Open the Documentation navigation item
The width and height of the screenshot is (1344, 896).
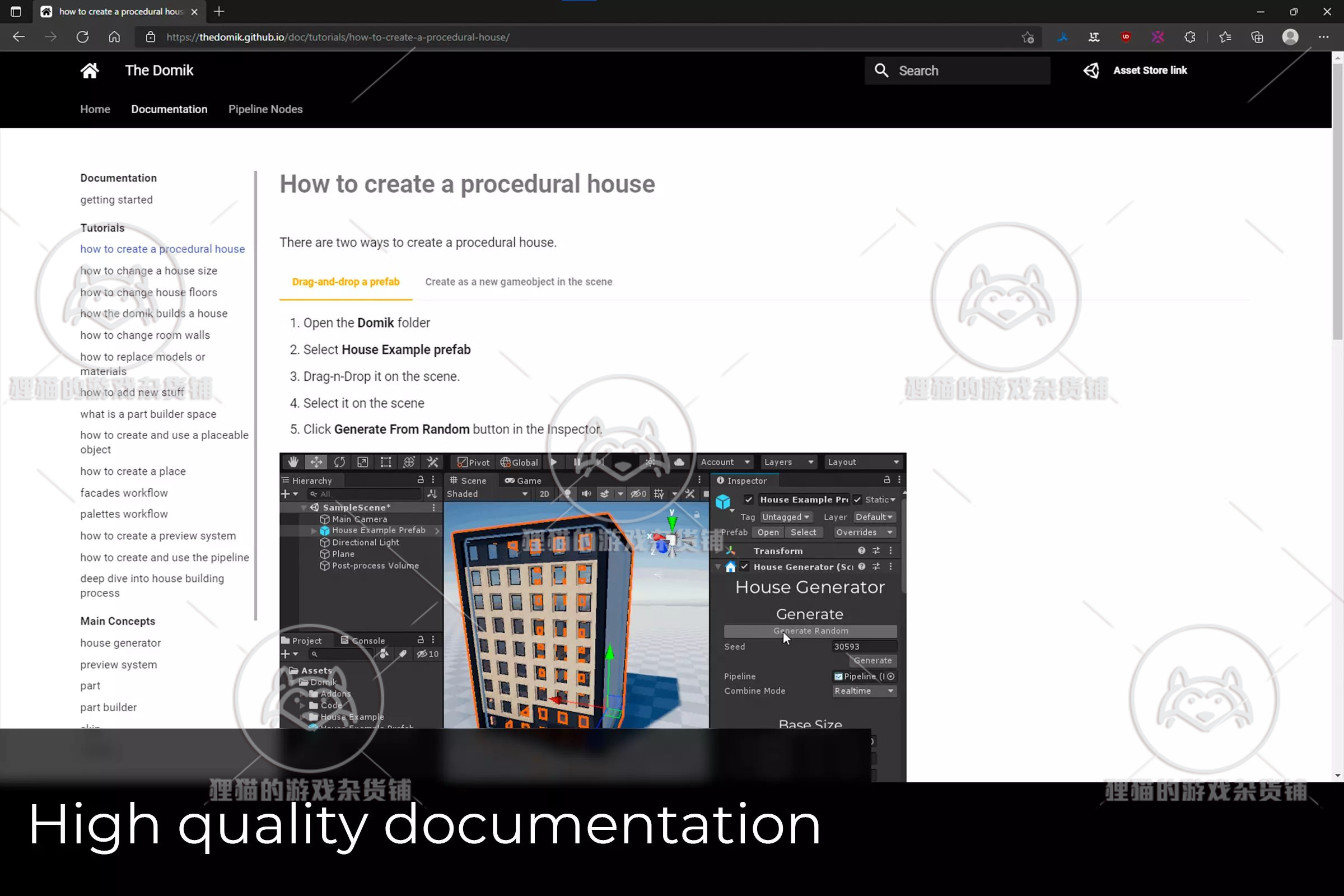(x=169, y=109)
